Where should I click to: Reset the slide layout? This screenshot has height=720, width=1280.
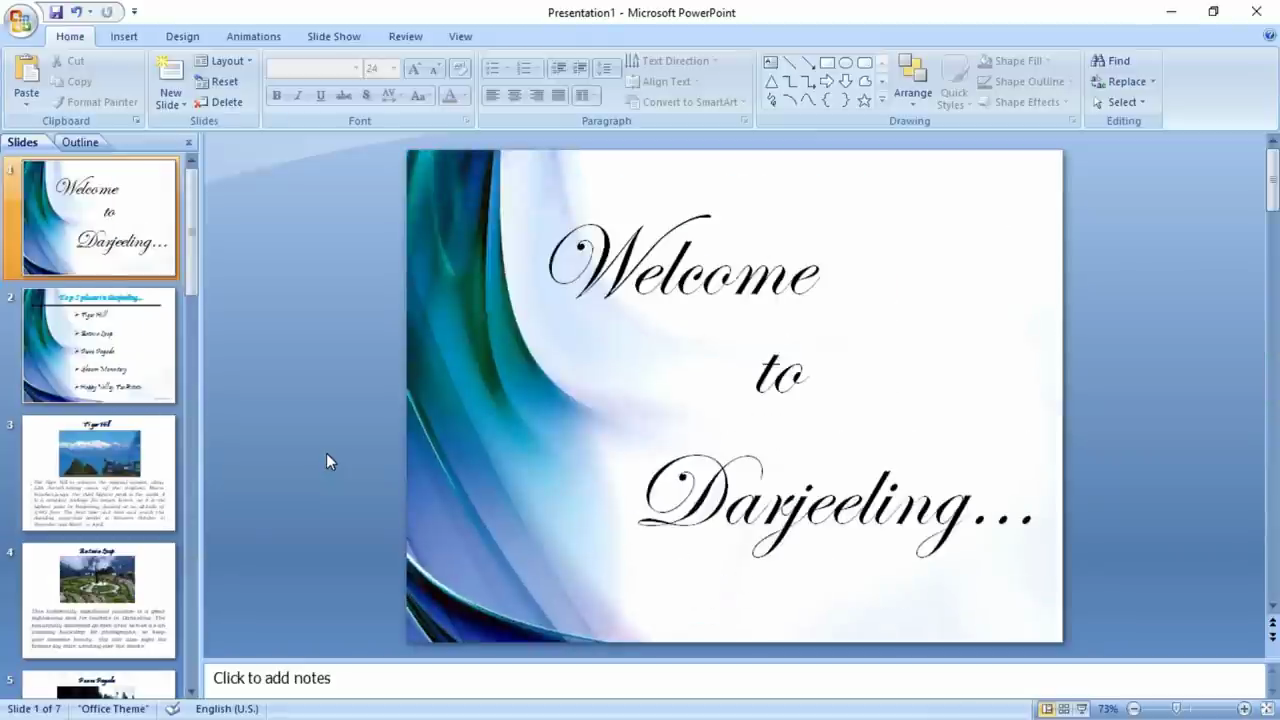coord(217,82)
